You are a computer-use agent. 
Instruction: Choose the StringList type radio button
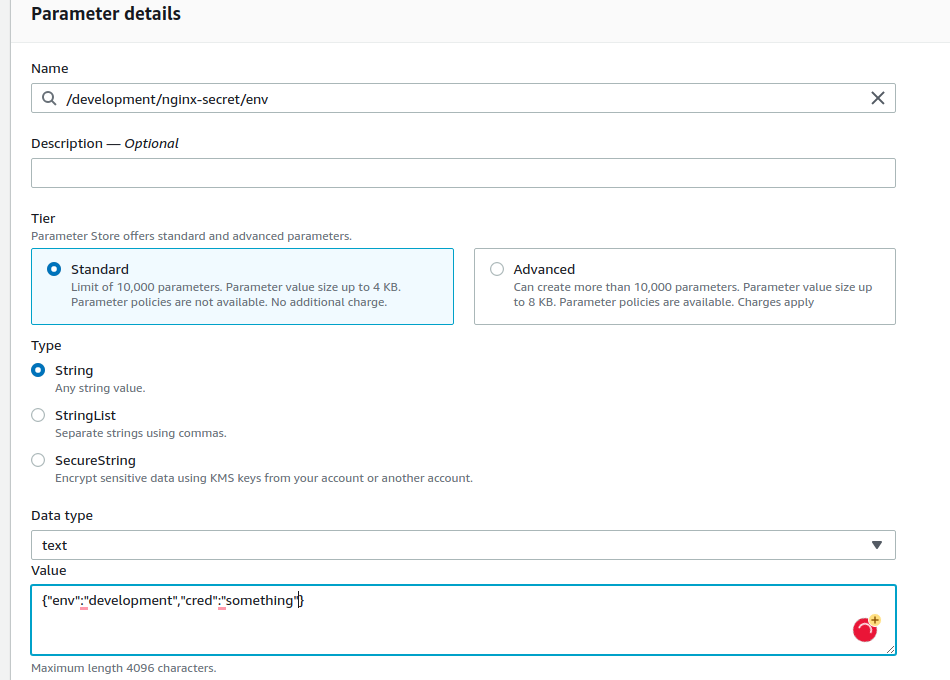(x=38, y=415)
